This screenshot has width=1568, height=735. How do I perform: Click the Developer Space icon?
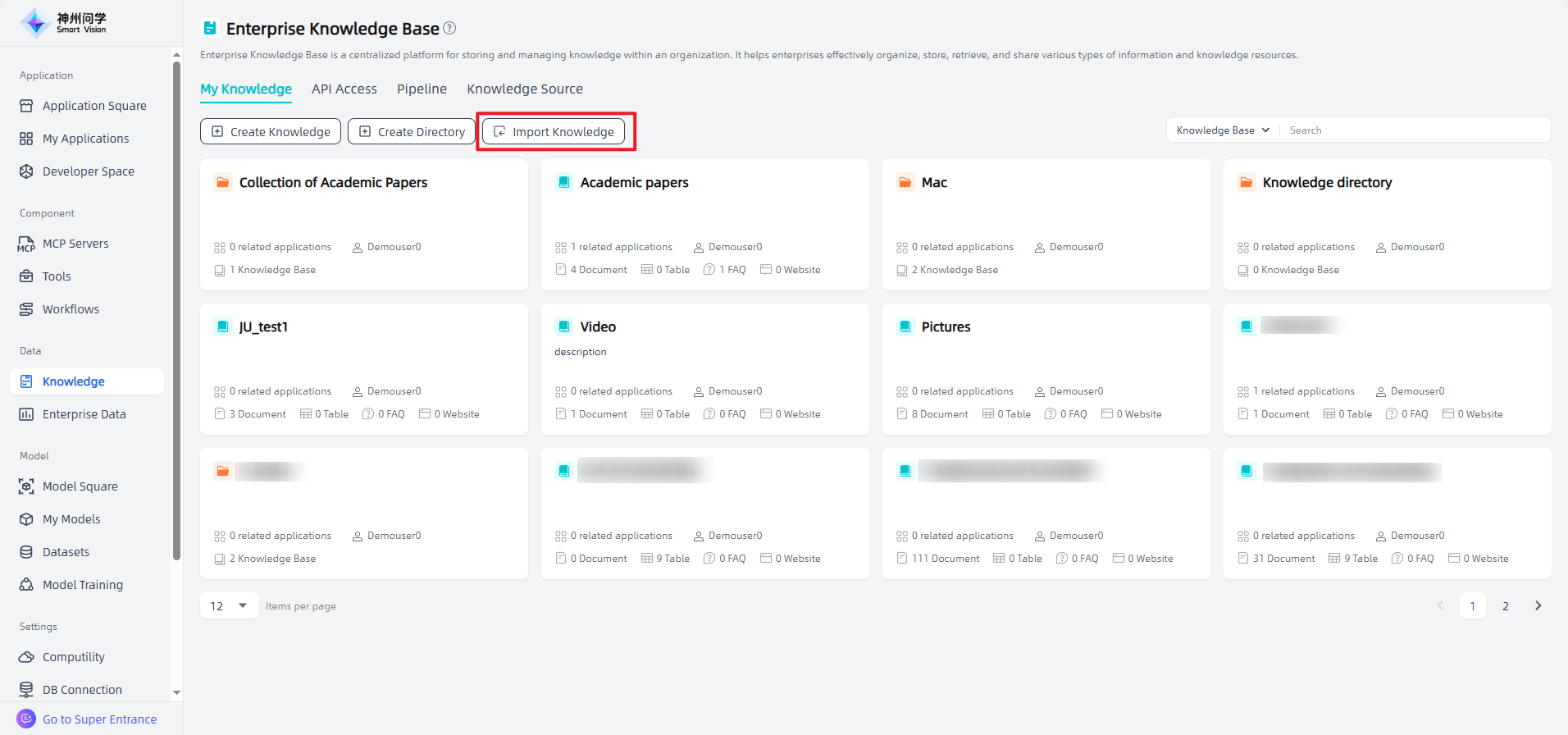(26, 171)
